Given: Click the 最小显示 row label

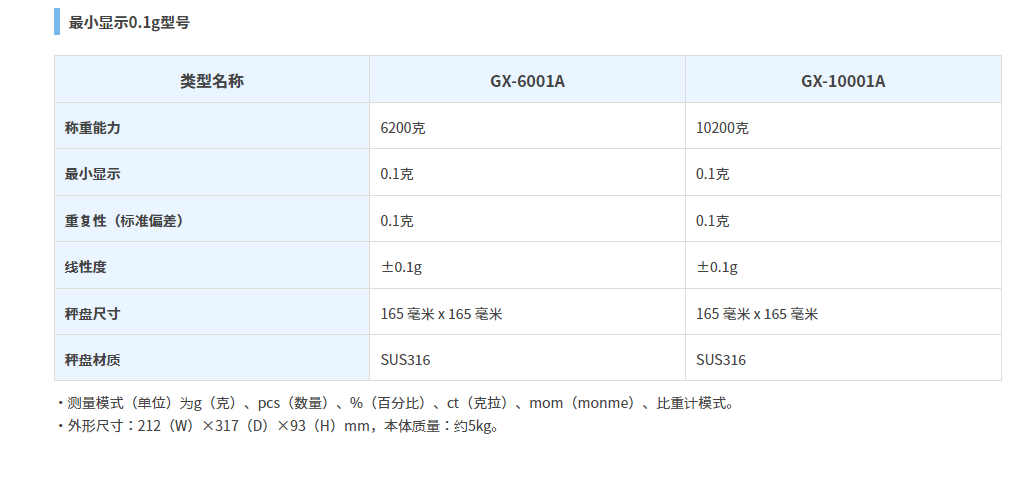Looking at the screenshot, I should [93, 174].
